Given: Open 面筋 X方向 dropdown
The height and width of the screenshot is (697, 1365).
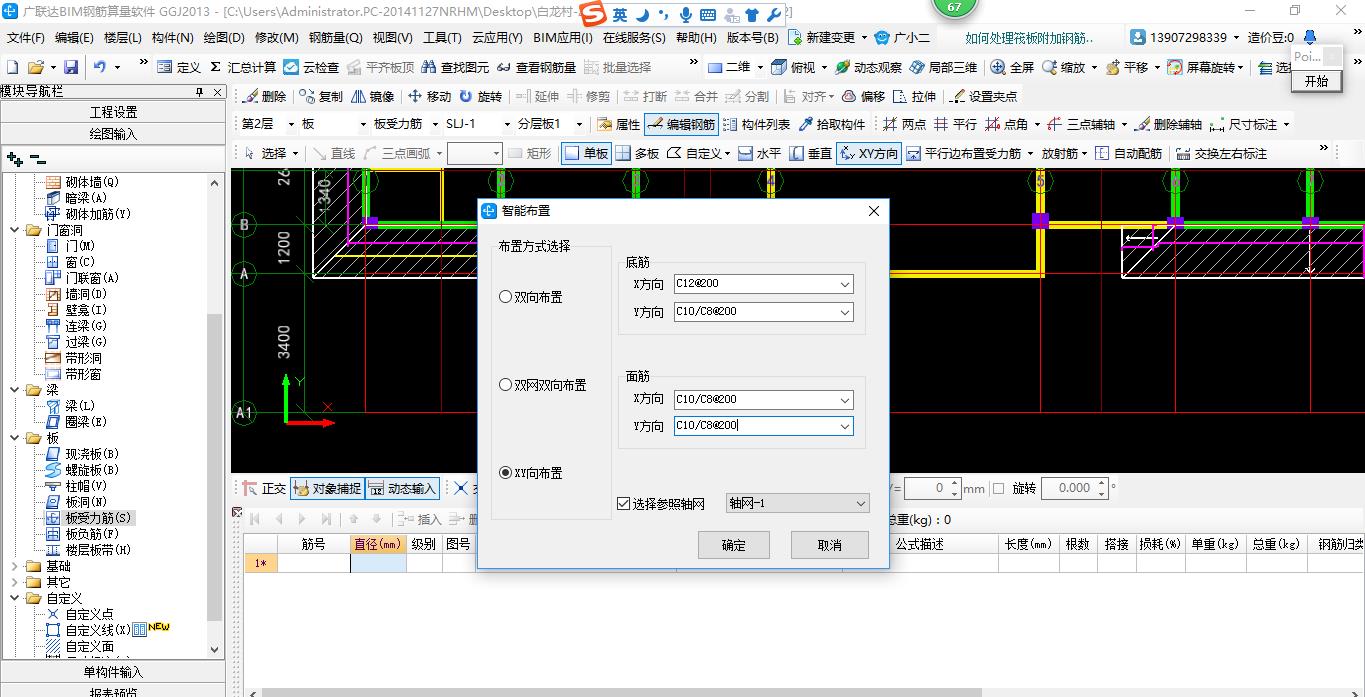Looking at the screenshot, I should click(x=845, y=399).
